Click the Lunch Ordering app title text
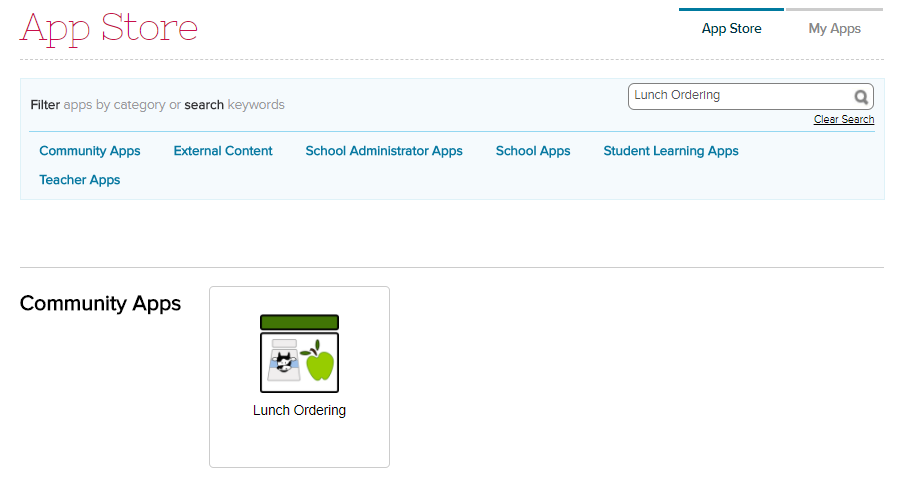Viewport: 899px width, 481px height. tap(299, 410)
